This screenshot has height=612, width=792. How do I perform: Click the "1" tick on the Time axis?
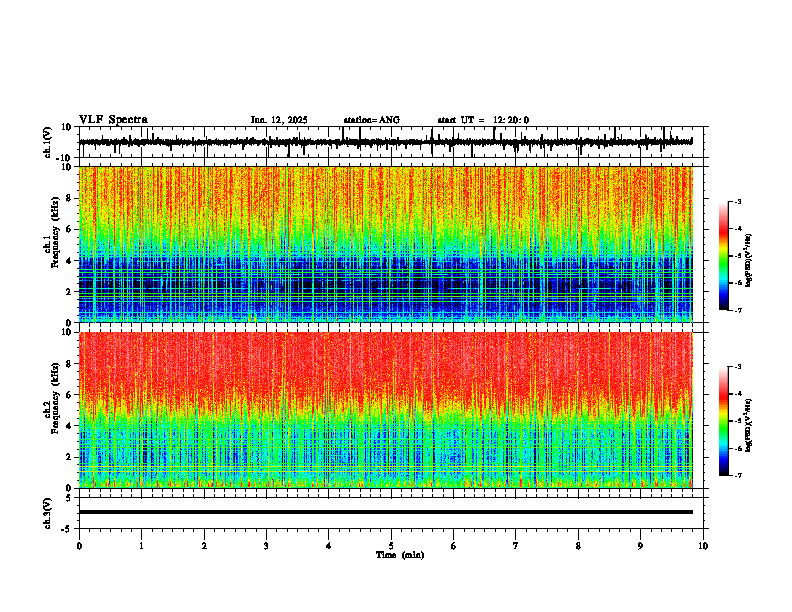click(141, 546)
